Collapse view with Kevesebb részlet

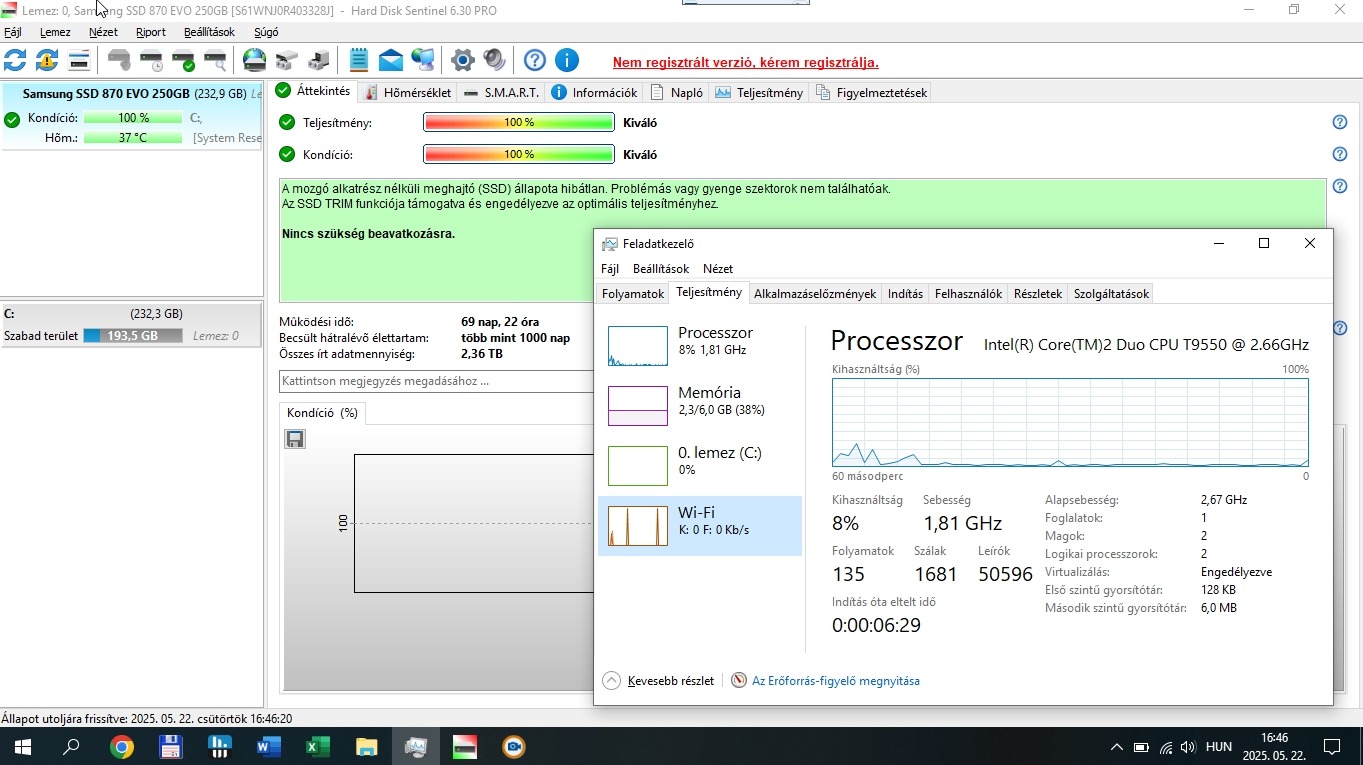(659, 681)
